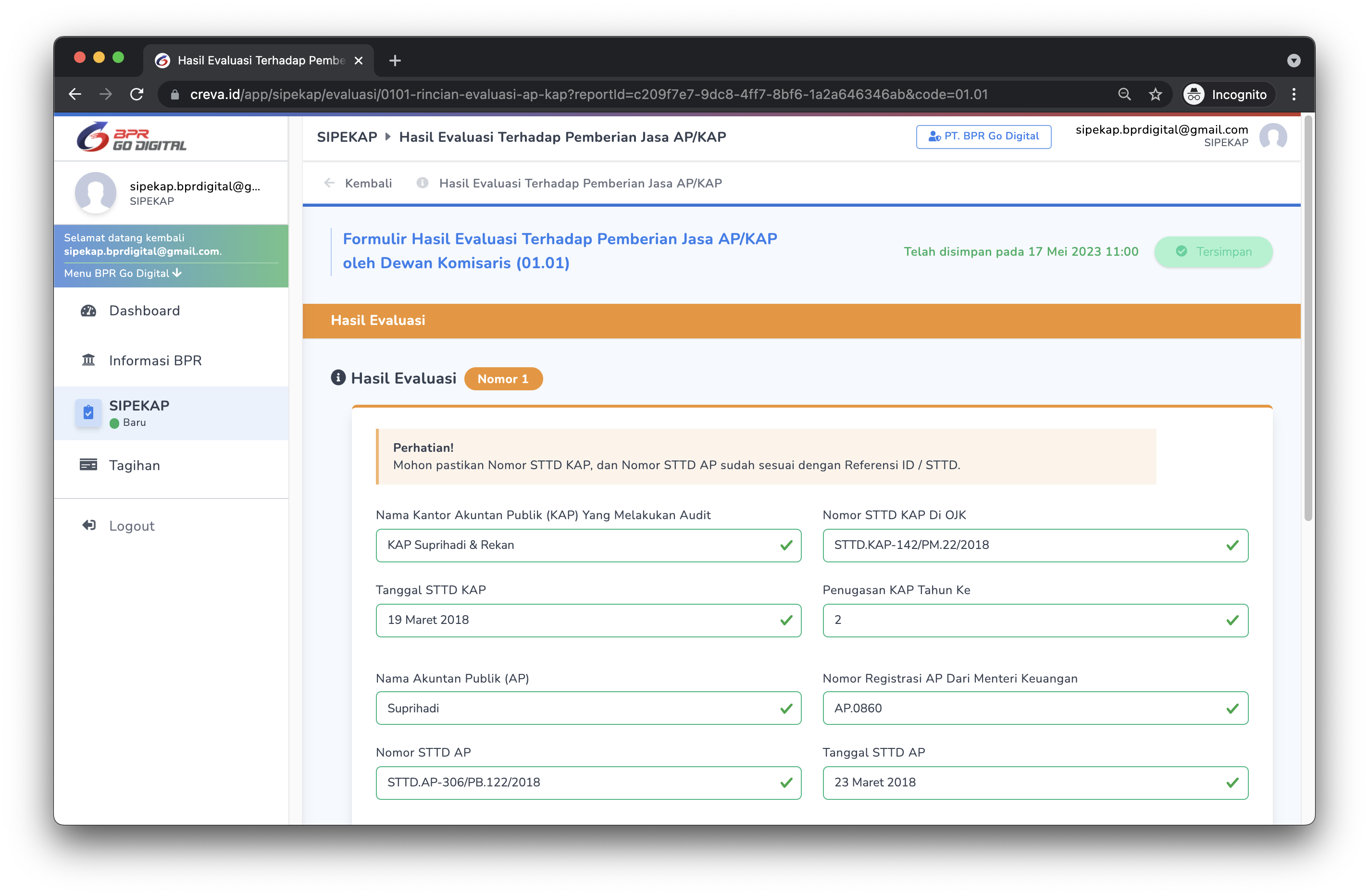Click the Tanggal STTD KAP date field
Viewport: 1369px width, 896px height.
(x=588, y=620)
